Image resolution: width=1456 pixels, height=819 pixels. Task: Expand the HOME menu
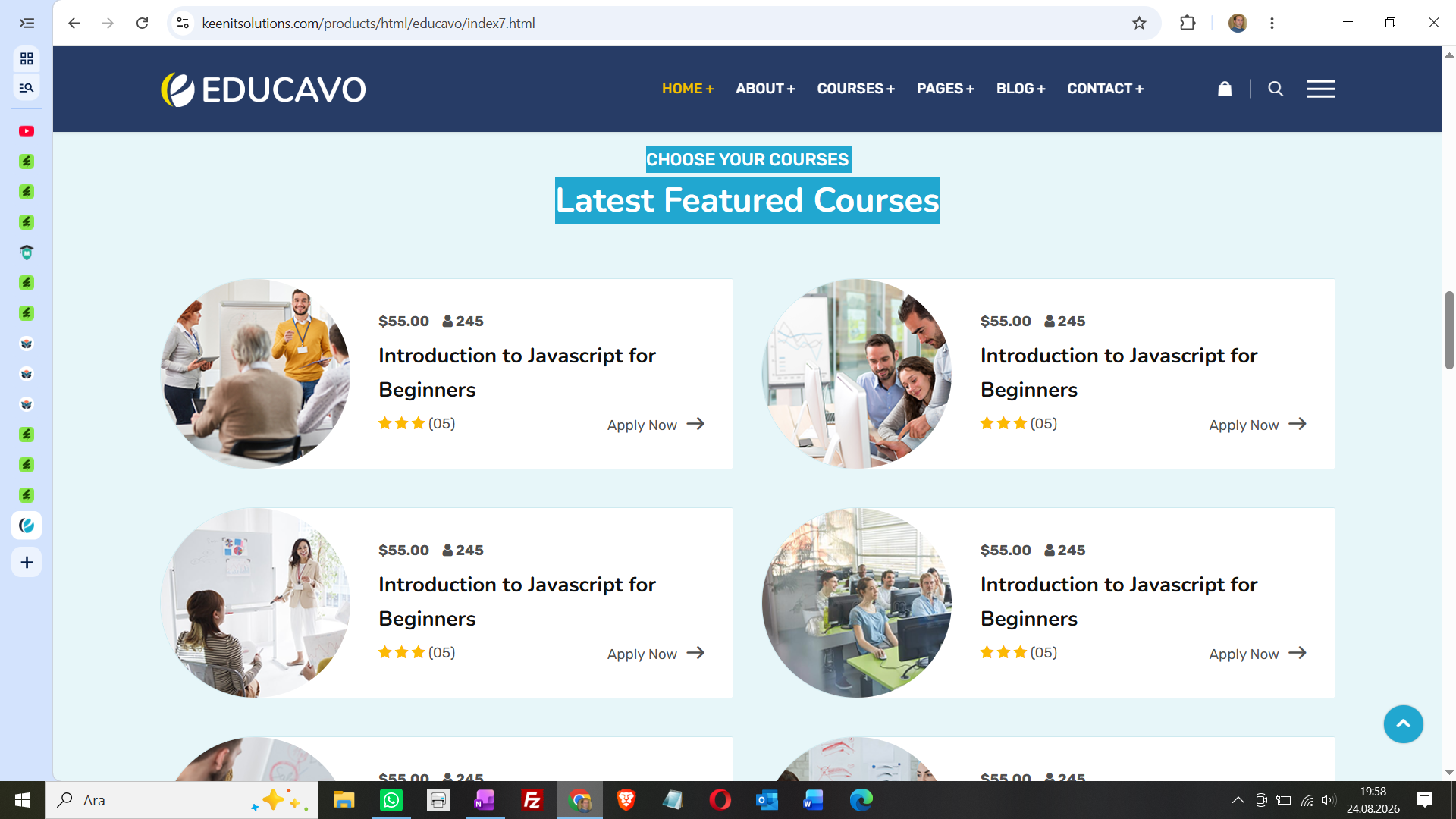pyautogui.click(x=688, y=89)
